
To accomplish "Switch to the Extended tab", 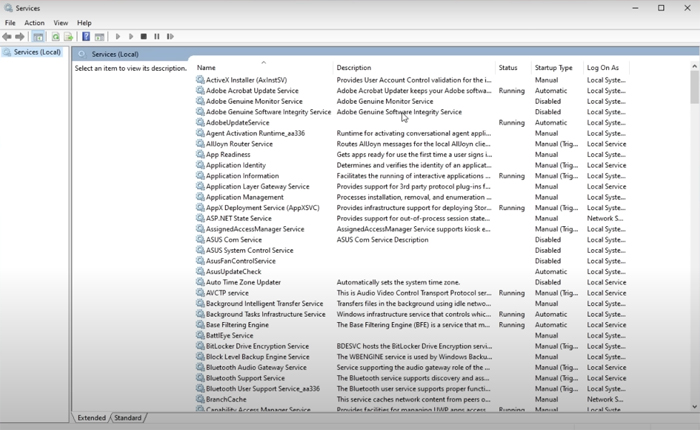I will tap(91, 418).
